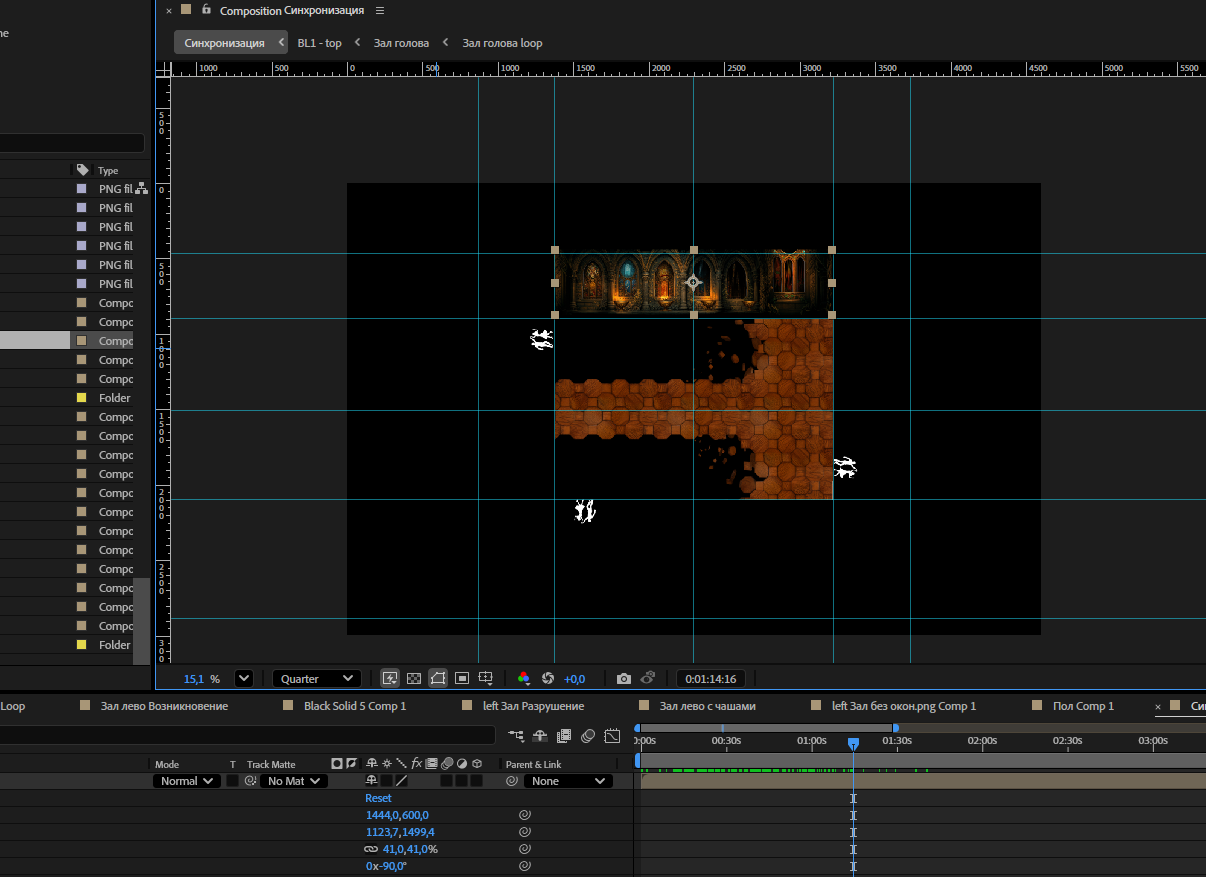Open the Composition panel menu

click(379, 10)
